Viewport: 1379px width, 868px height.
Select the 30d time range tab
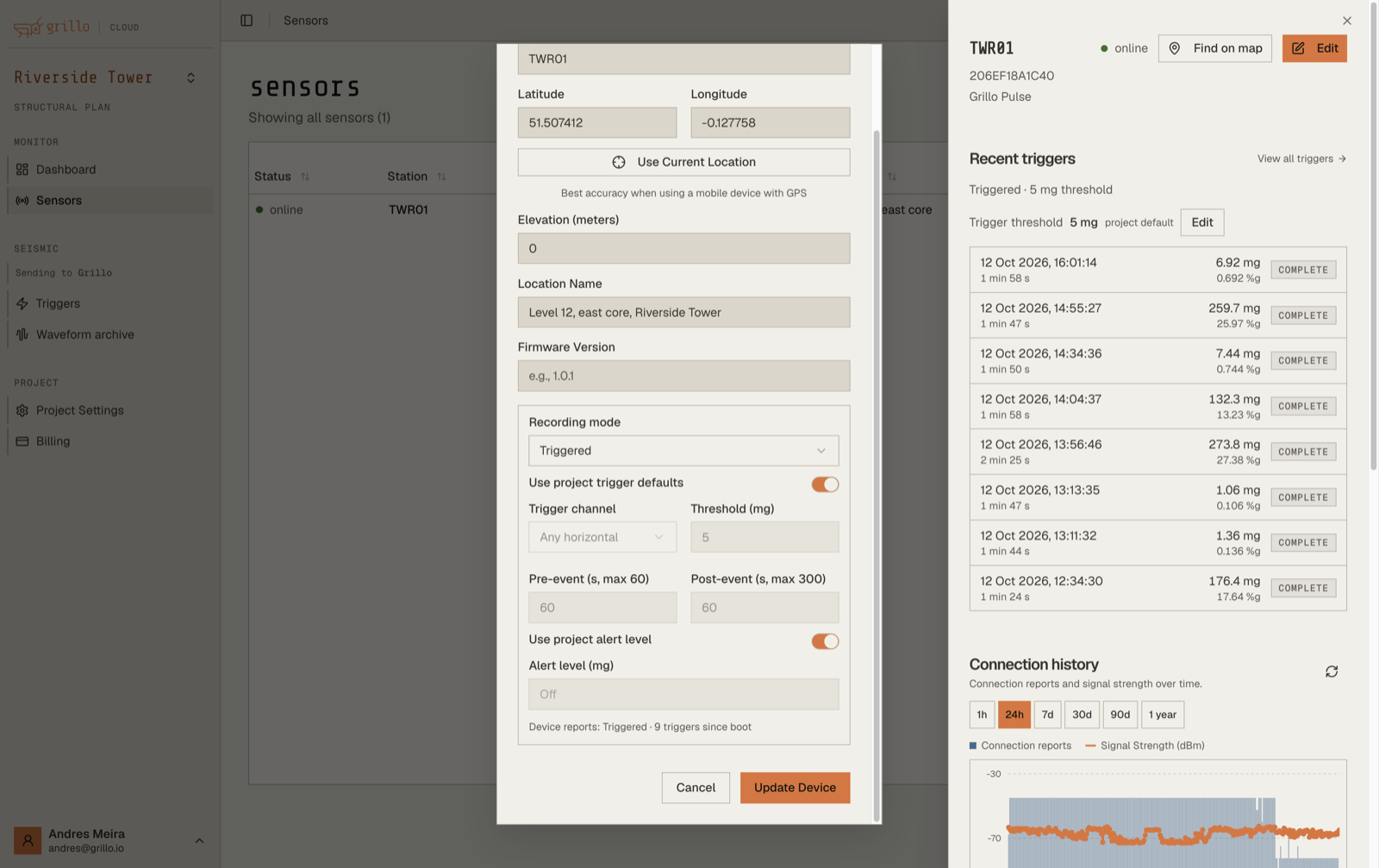click(1082, 715)
